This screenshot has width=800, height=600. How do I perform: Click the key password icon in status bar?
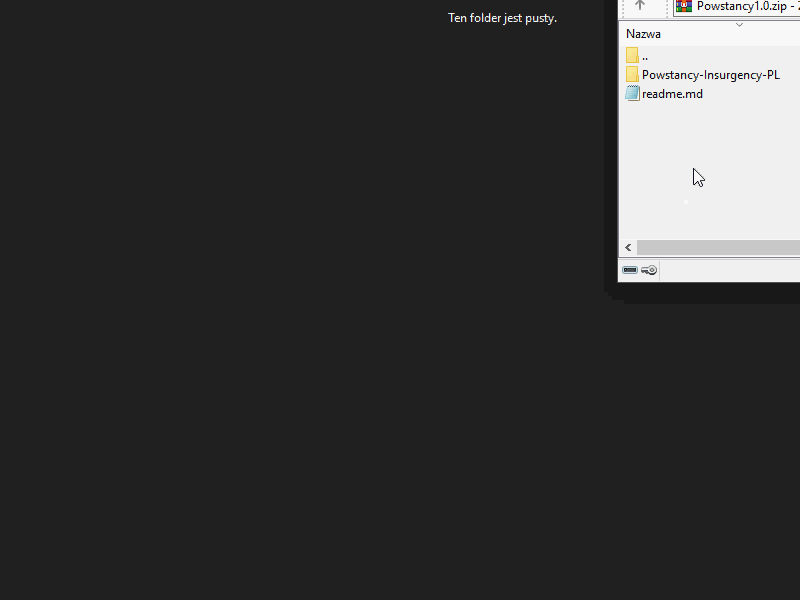(x=649, y=270)
